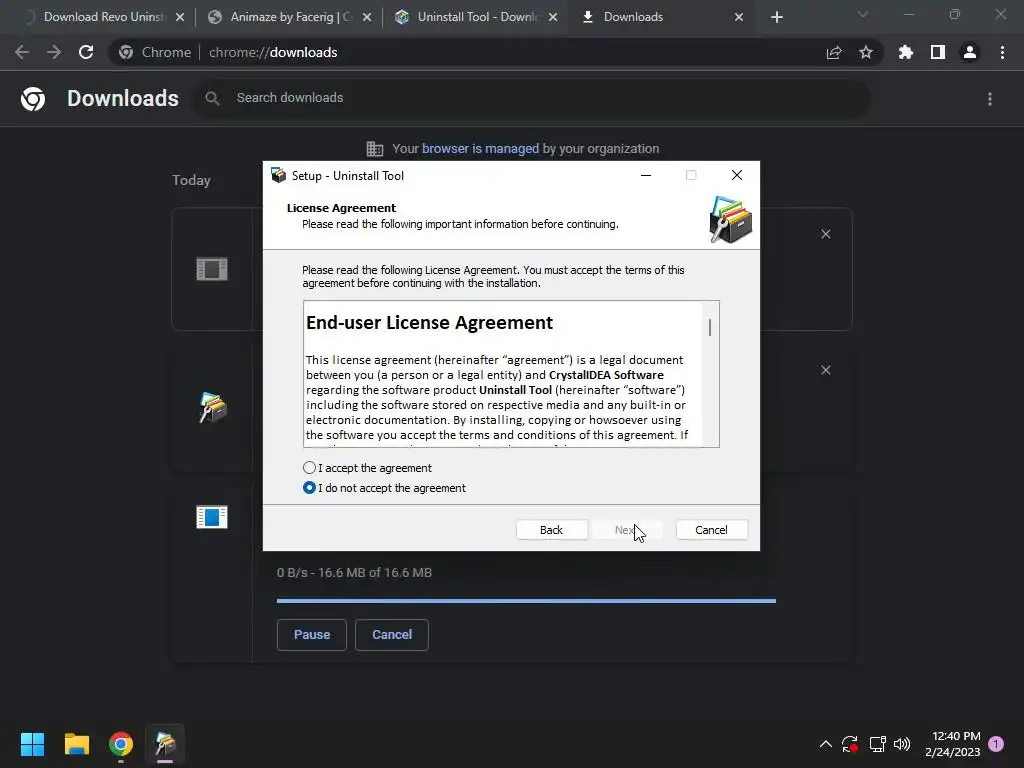The height and width of the screenshot is (768, 1024).
Task: Bookmark this page with star icon
Action: coord(866,52)
